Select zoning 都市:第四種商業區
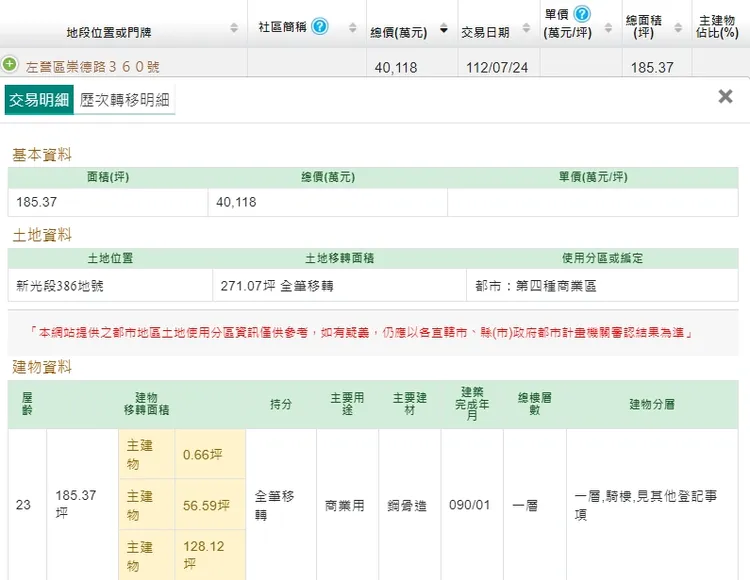 536,286
